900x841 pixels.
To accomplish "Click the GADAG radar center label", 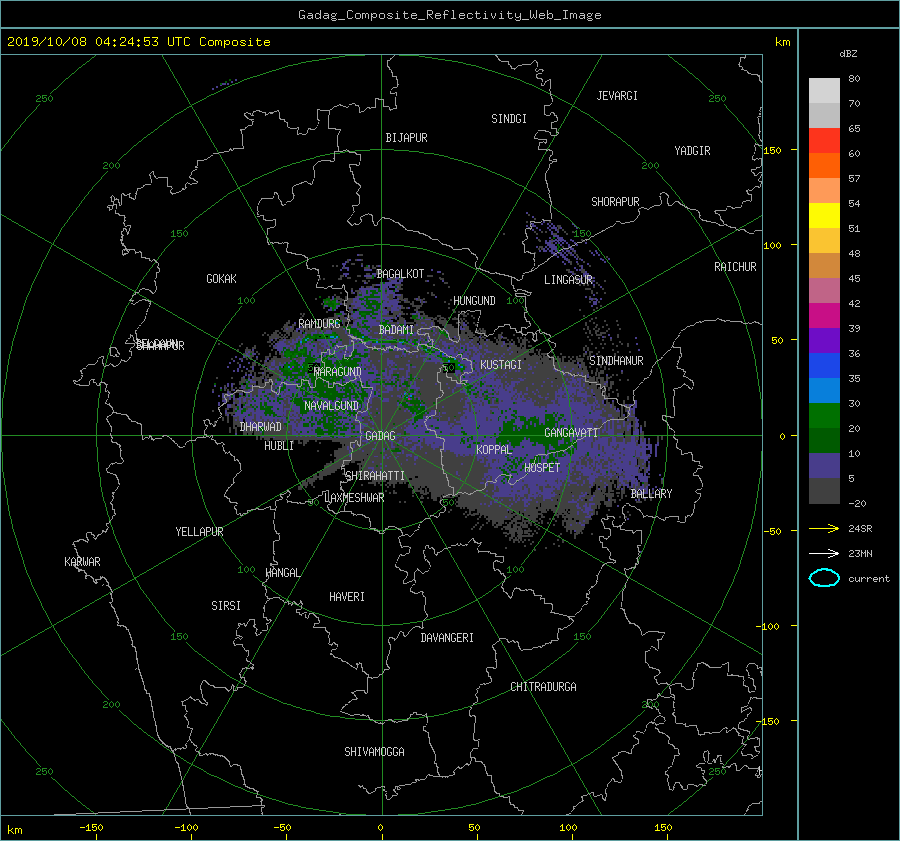I will (380, 436).
